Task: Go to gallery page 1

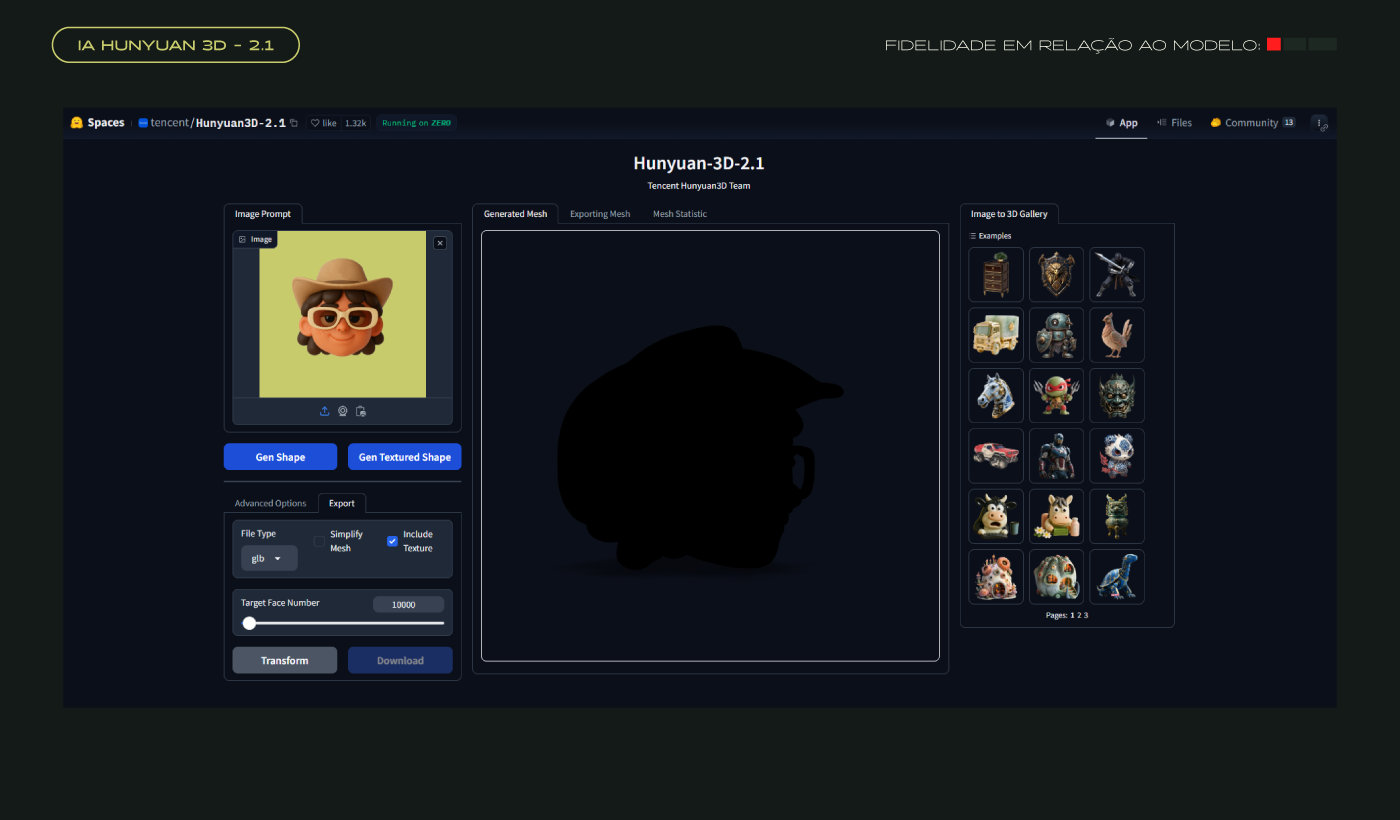Action: (x=1073, y=615)
